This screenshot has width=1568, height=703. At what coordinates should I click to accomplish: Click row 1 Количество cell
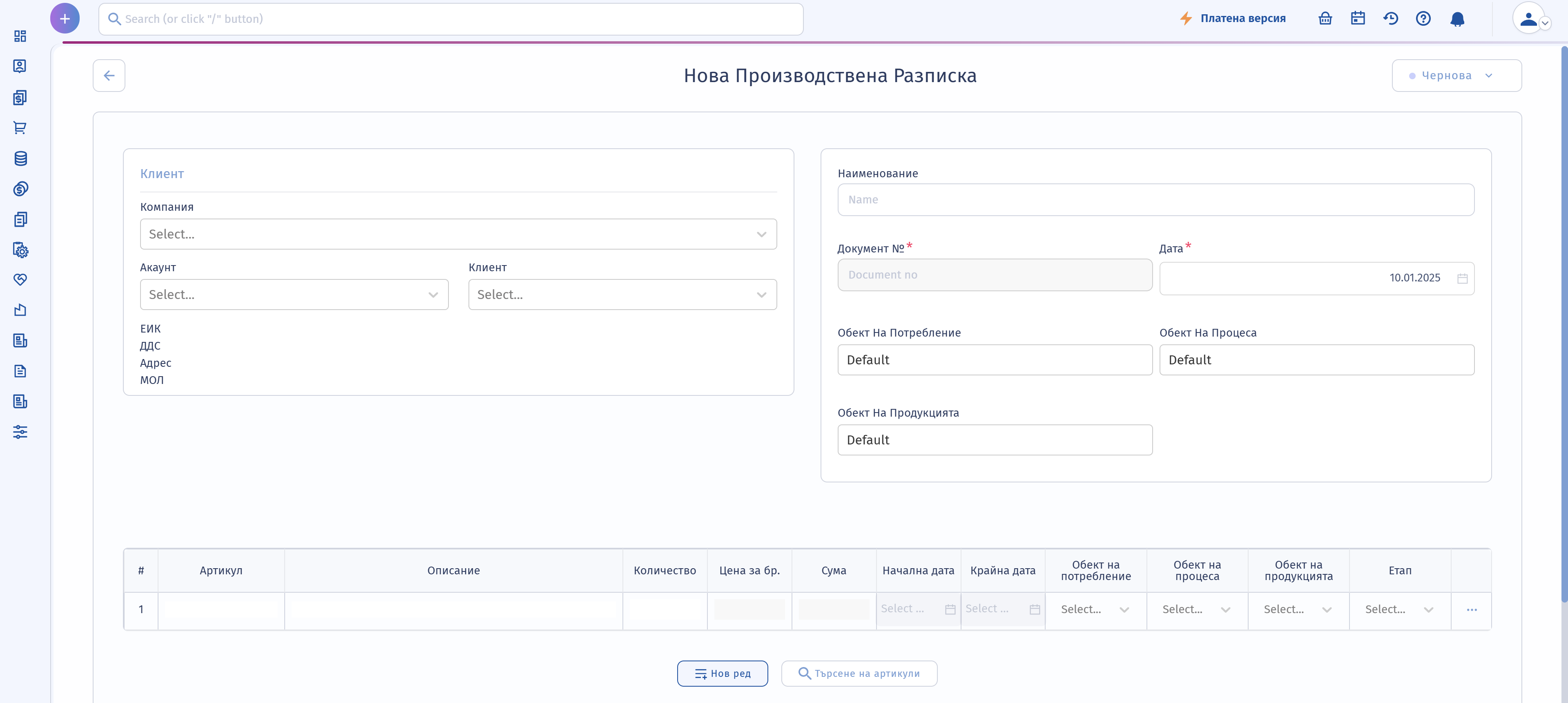(x=665, y=610)
